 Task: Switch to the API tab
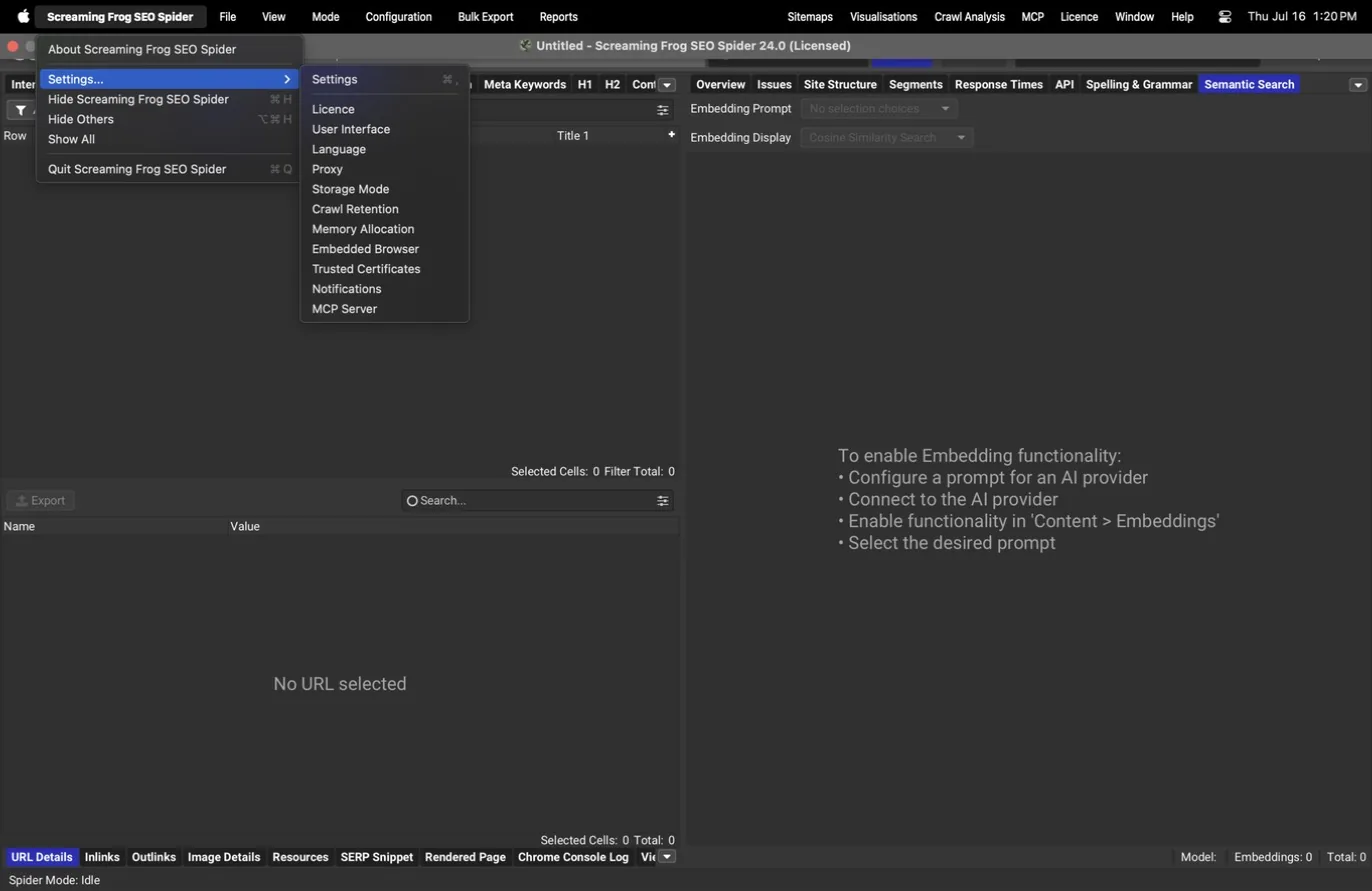coord(1065,85)
